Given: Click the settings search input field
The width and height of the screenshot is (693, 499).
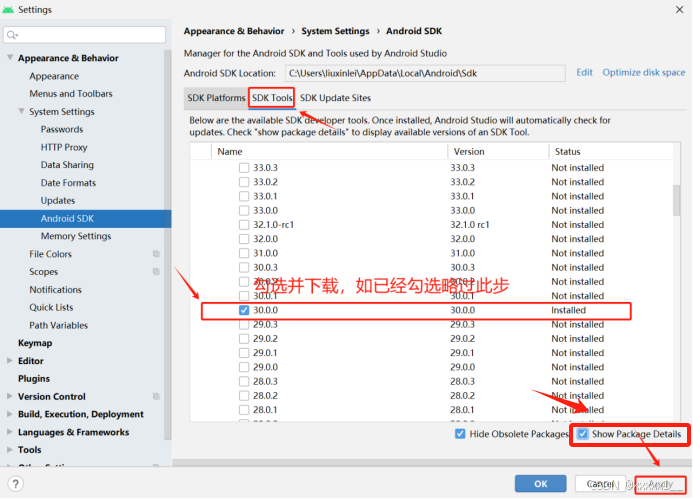Looking at the screenshot, I should [x=84, y=35].
